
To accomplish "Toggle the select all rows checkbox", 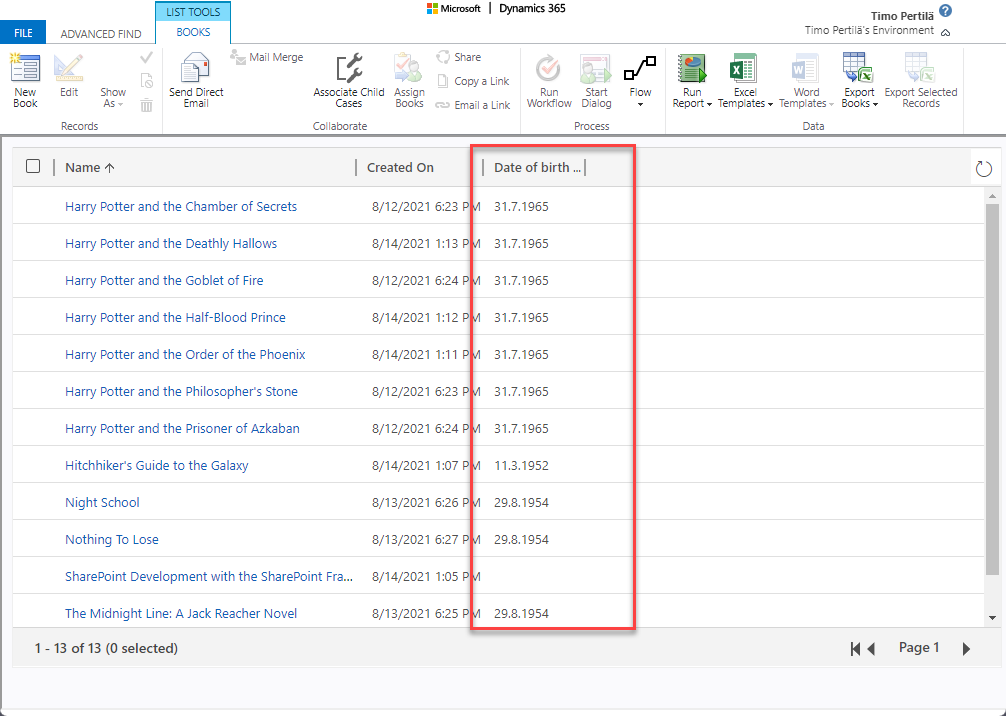I will pos(33,166).
